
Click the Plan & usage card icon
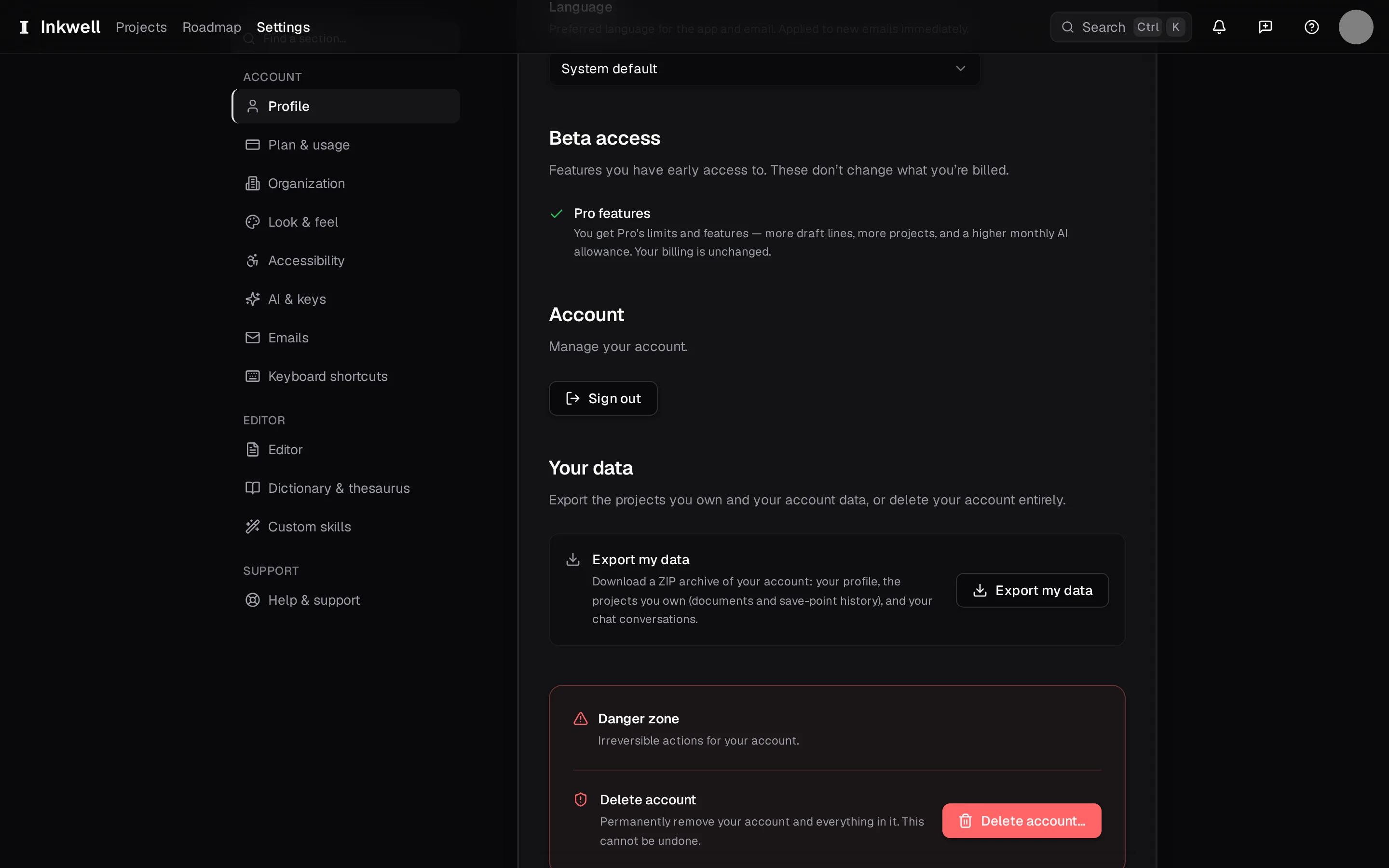pos(253,145)
